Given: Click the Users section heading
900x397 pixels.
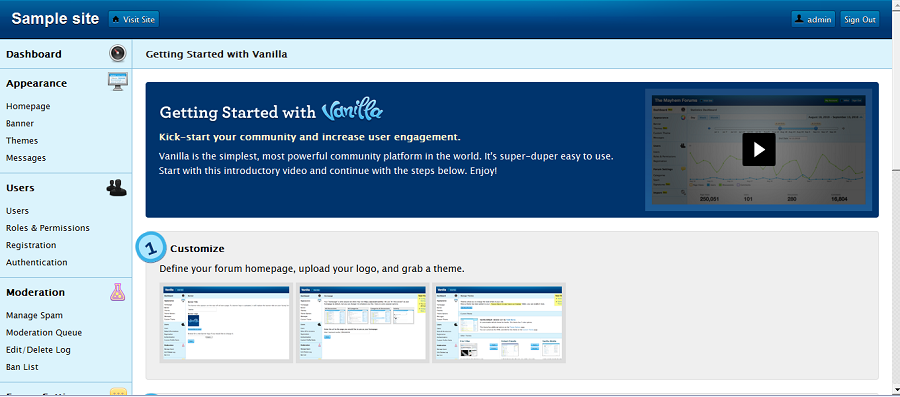Looking at the screenshot, I should 20,188.
